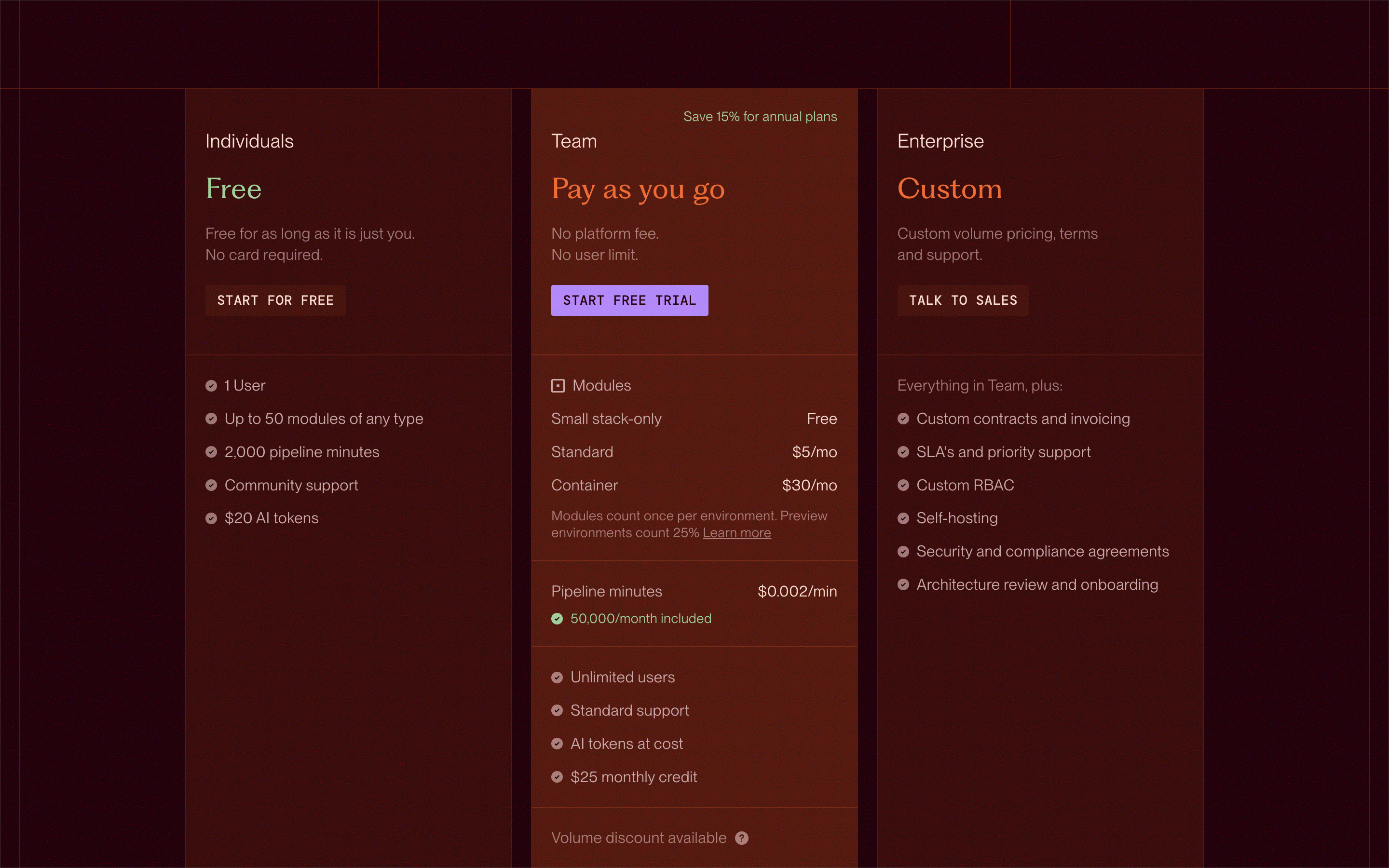This screenshot has width=1389, height=868.
Task: Click the 'Modules' section label
Action: pyautogui.click(x=601, y=386)
